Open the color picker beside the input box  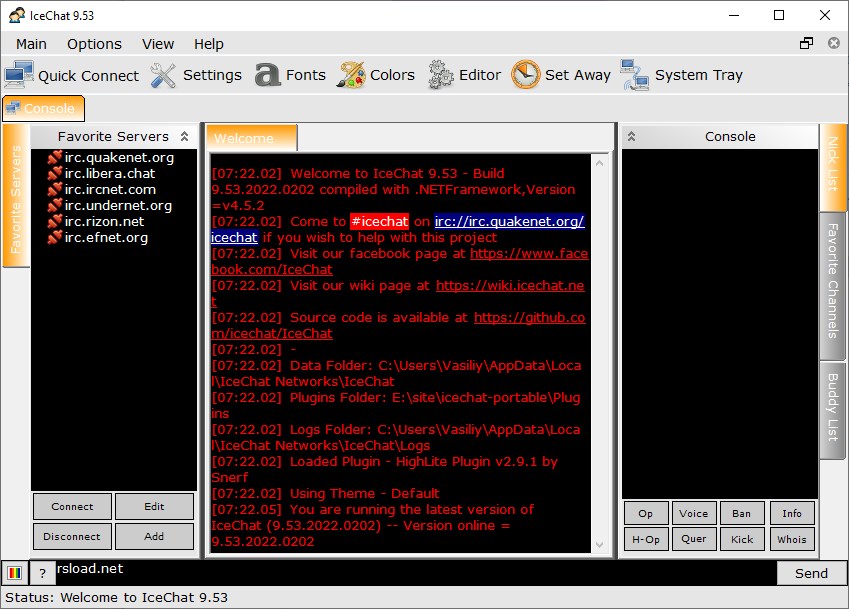tap(15, 573)
